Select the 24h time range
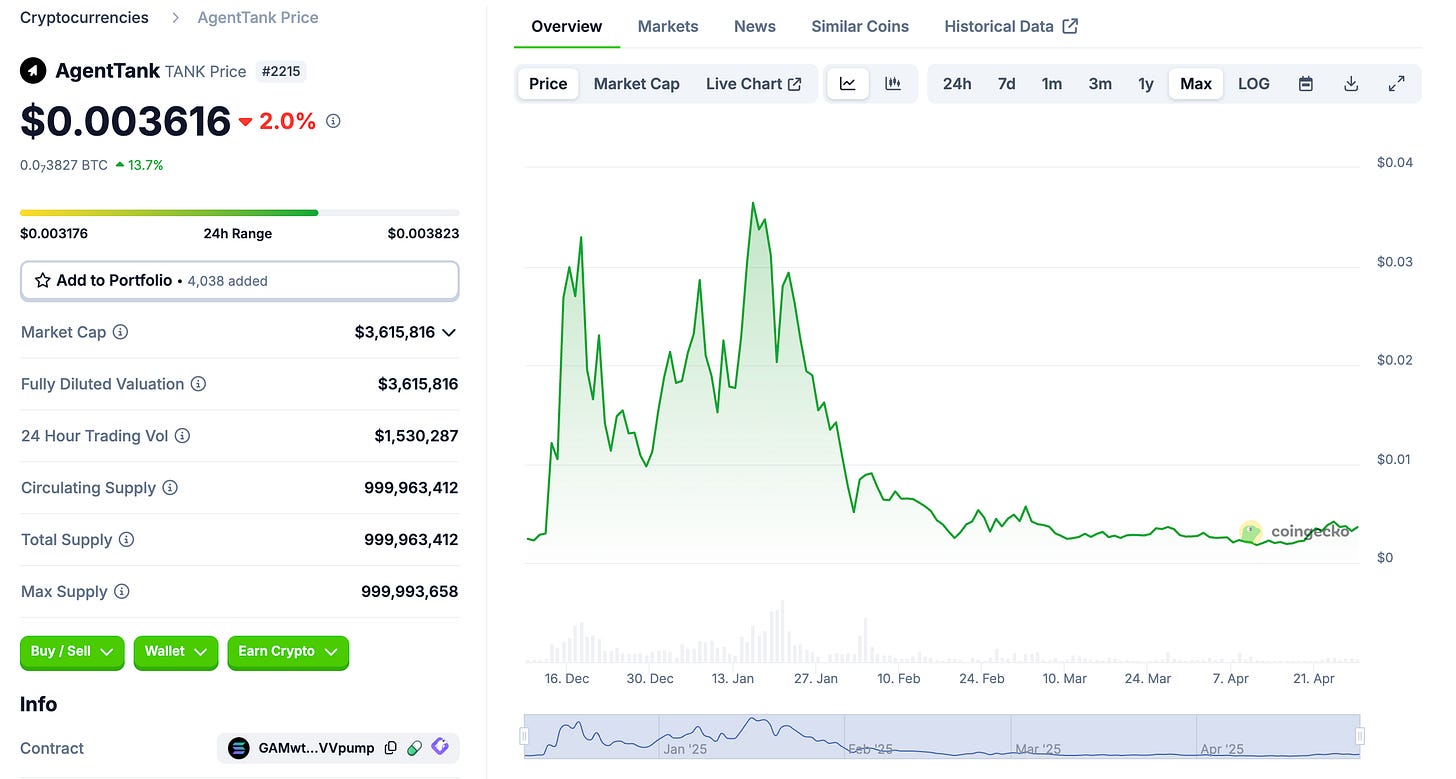1456x779 pixels. (957, 84)
